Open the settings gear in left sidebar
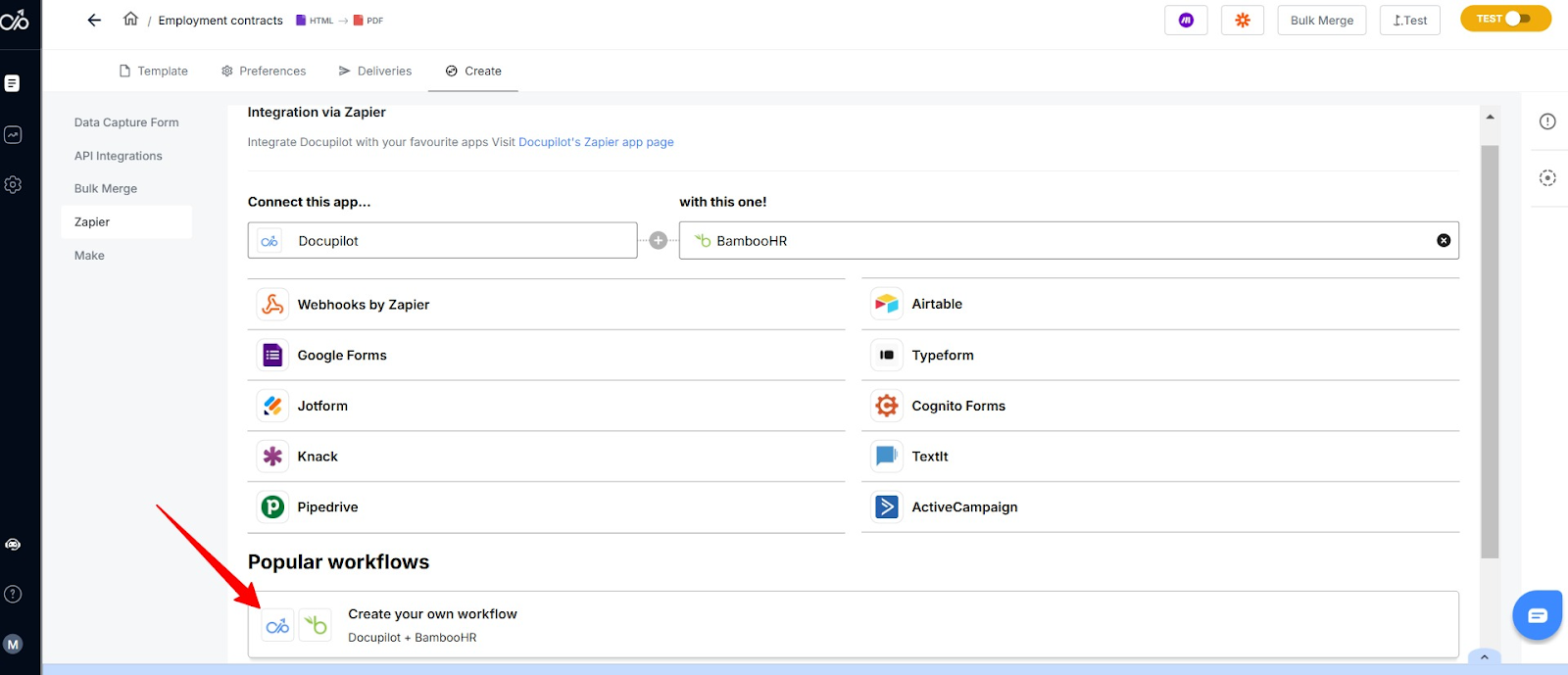1568x675 pixels. tap(13, 184)
